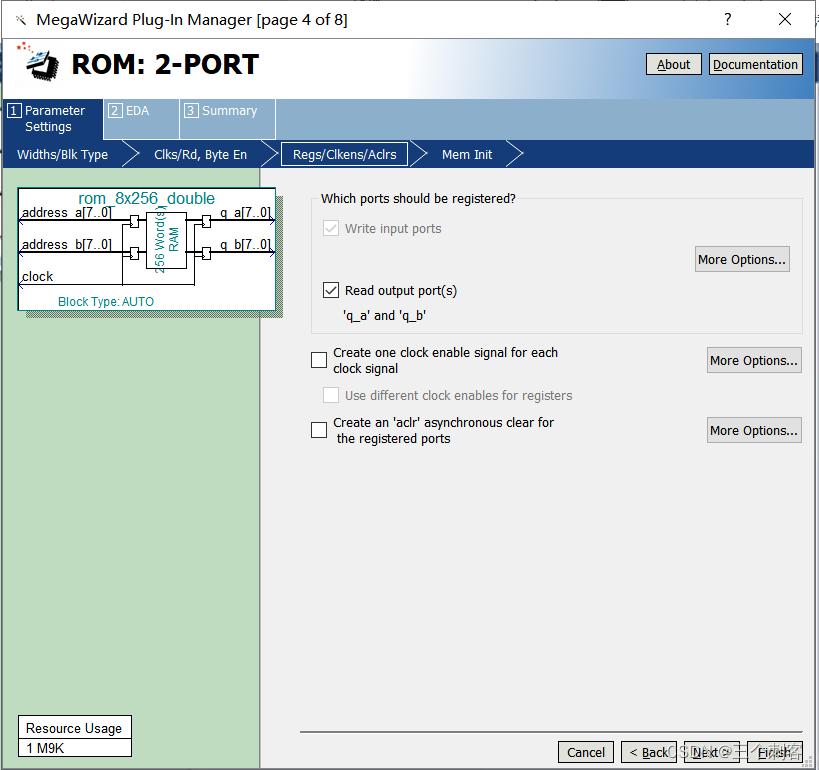This screenshot has height=770, width=819.
Task: Click the Finish button
Action: coord(775,752)
